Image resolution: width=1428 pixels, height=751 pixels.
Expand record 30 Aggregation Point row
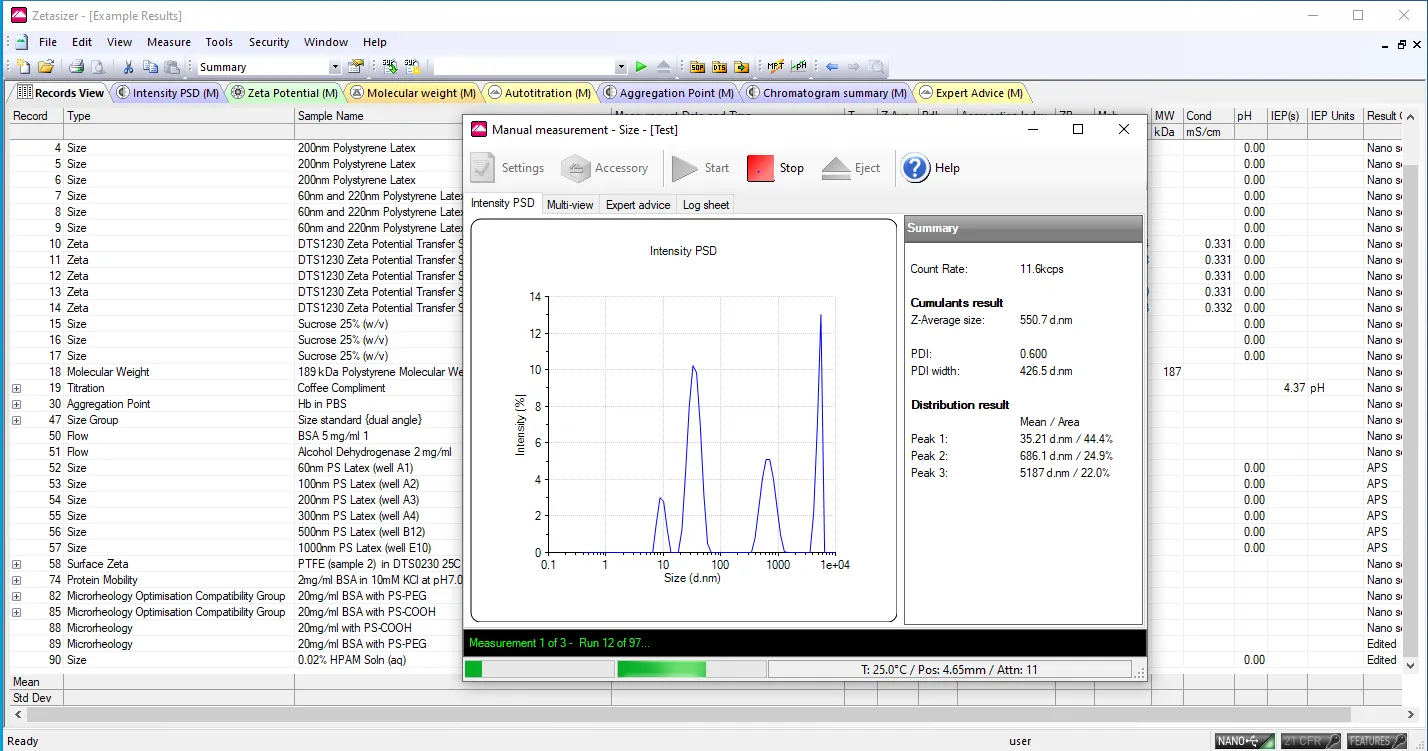[16, 404]
